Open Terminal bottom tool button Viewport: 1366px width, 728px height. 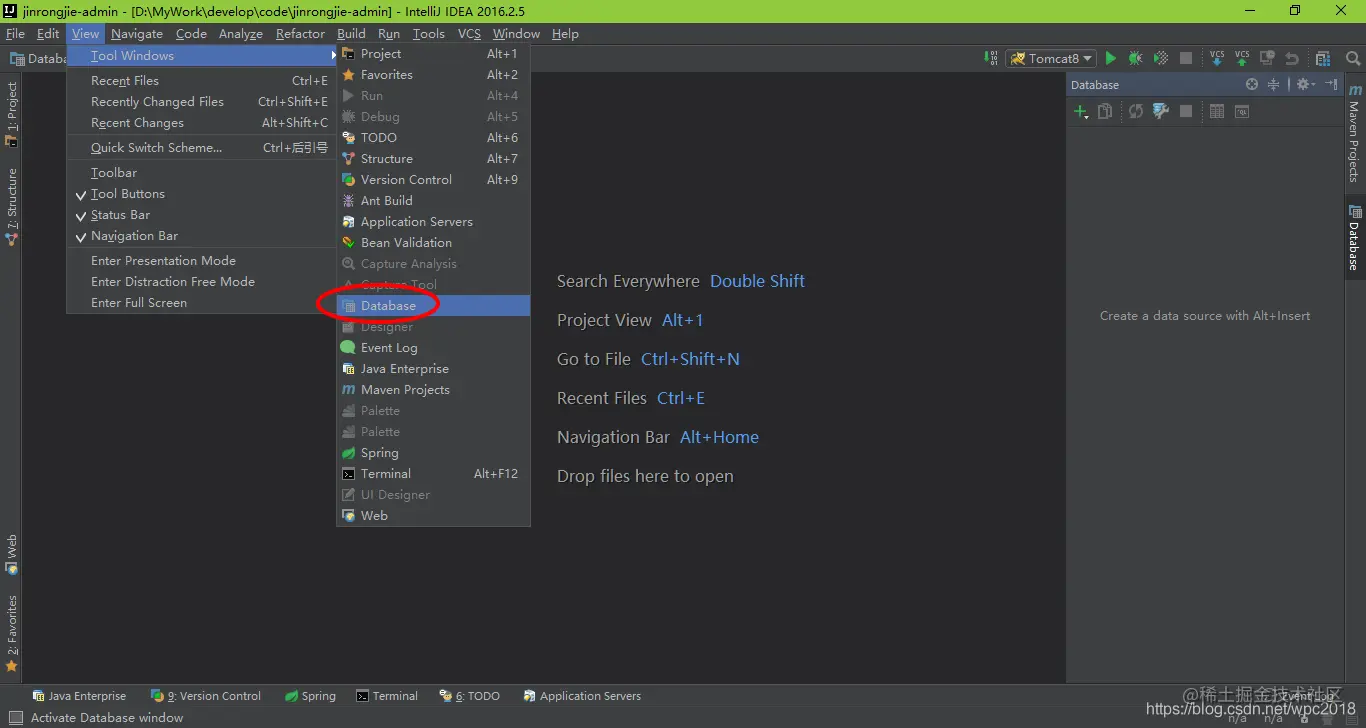[x=387, y=696]
